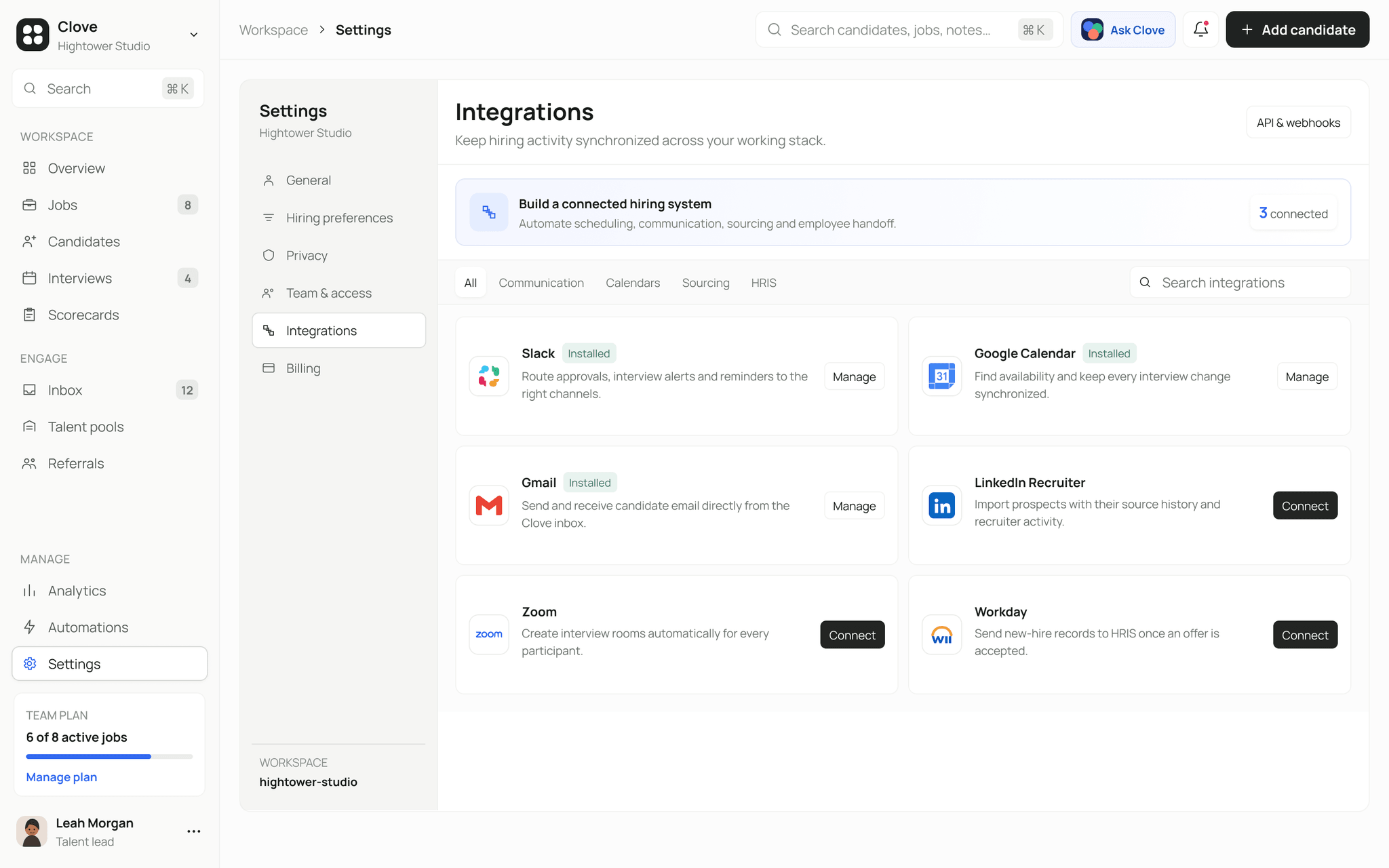Open Privacy settings section

click(338, 256)
